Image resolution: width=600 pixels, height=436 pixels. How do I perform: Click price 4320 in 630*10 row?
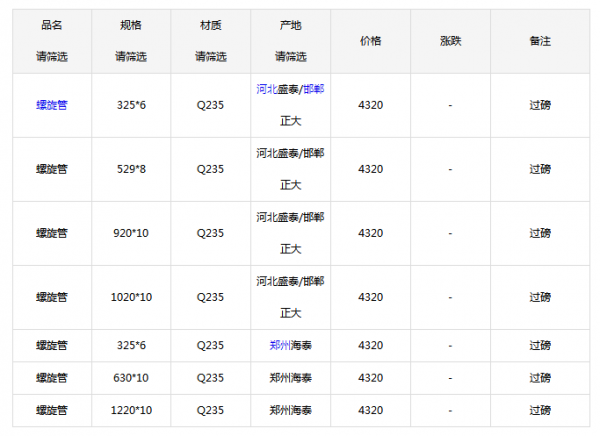[x=370, y=378]
